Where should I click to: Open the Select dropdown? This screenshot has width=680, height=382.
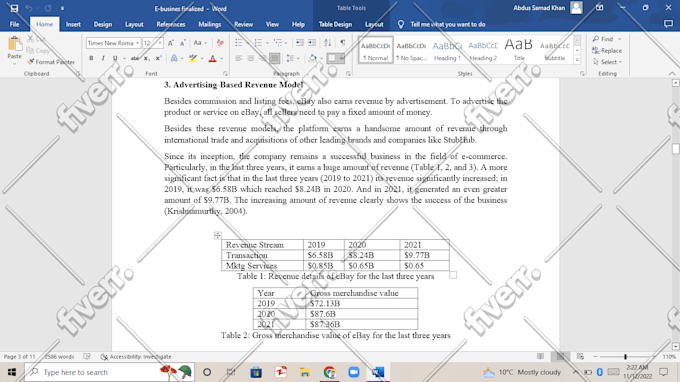[608, 62]
